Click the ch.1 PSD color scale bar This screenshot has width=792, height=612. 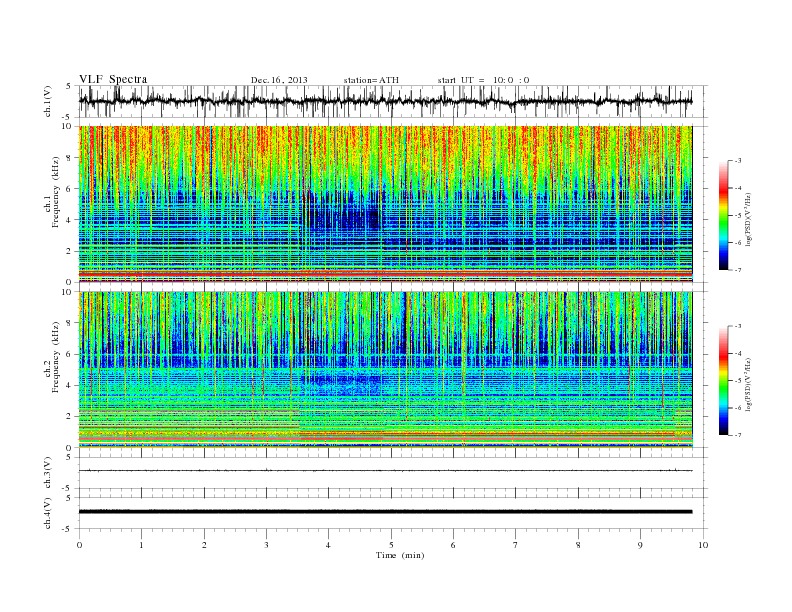tap(724, 215)
